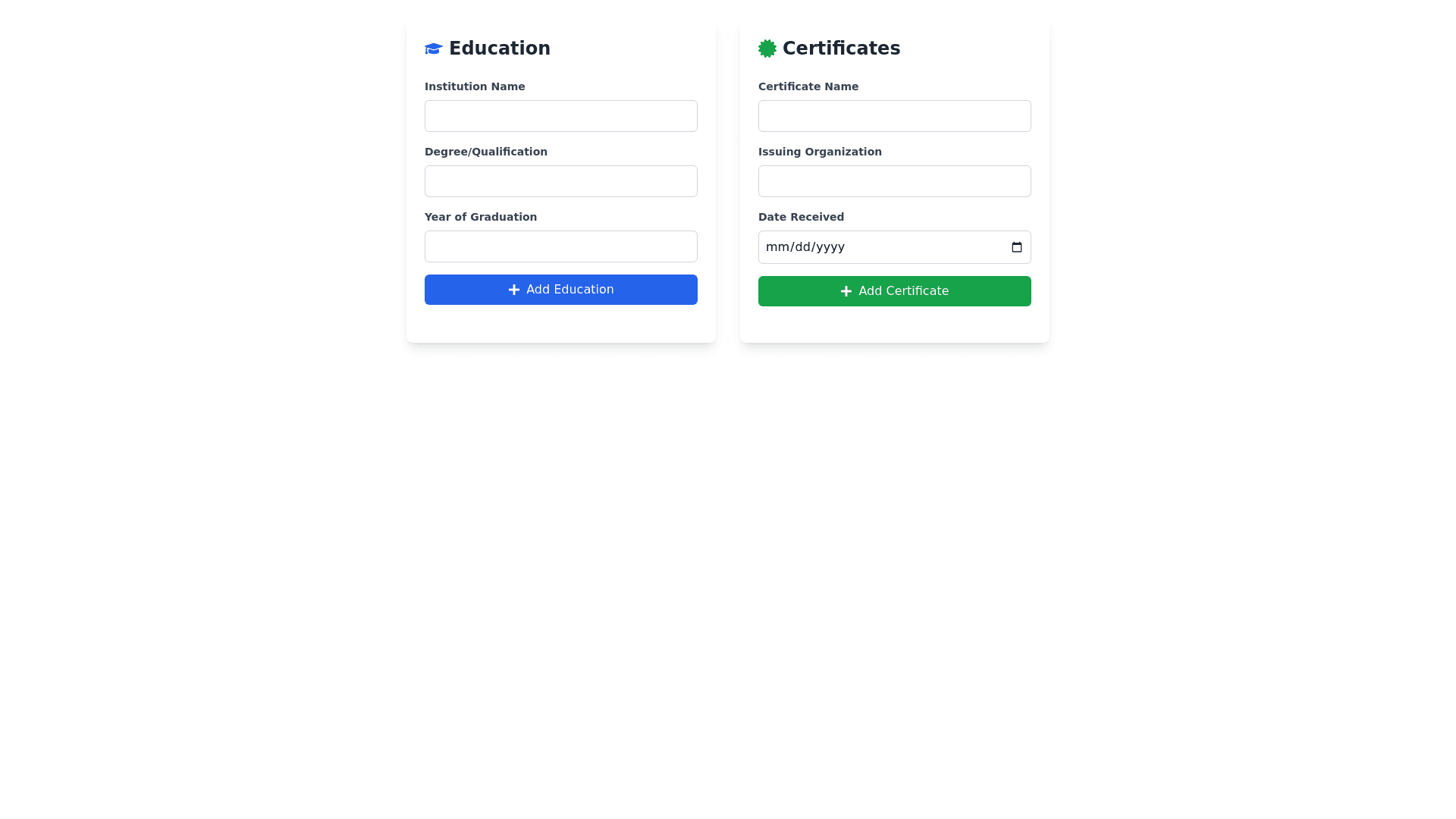The width and height of the screenshot is (1456, 819).
Task: Focus the Institution Name input field
Action: (560, 116)
